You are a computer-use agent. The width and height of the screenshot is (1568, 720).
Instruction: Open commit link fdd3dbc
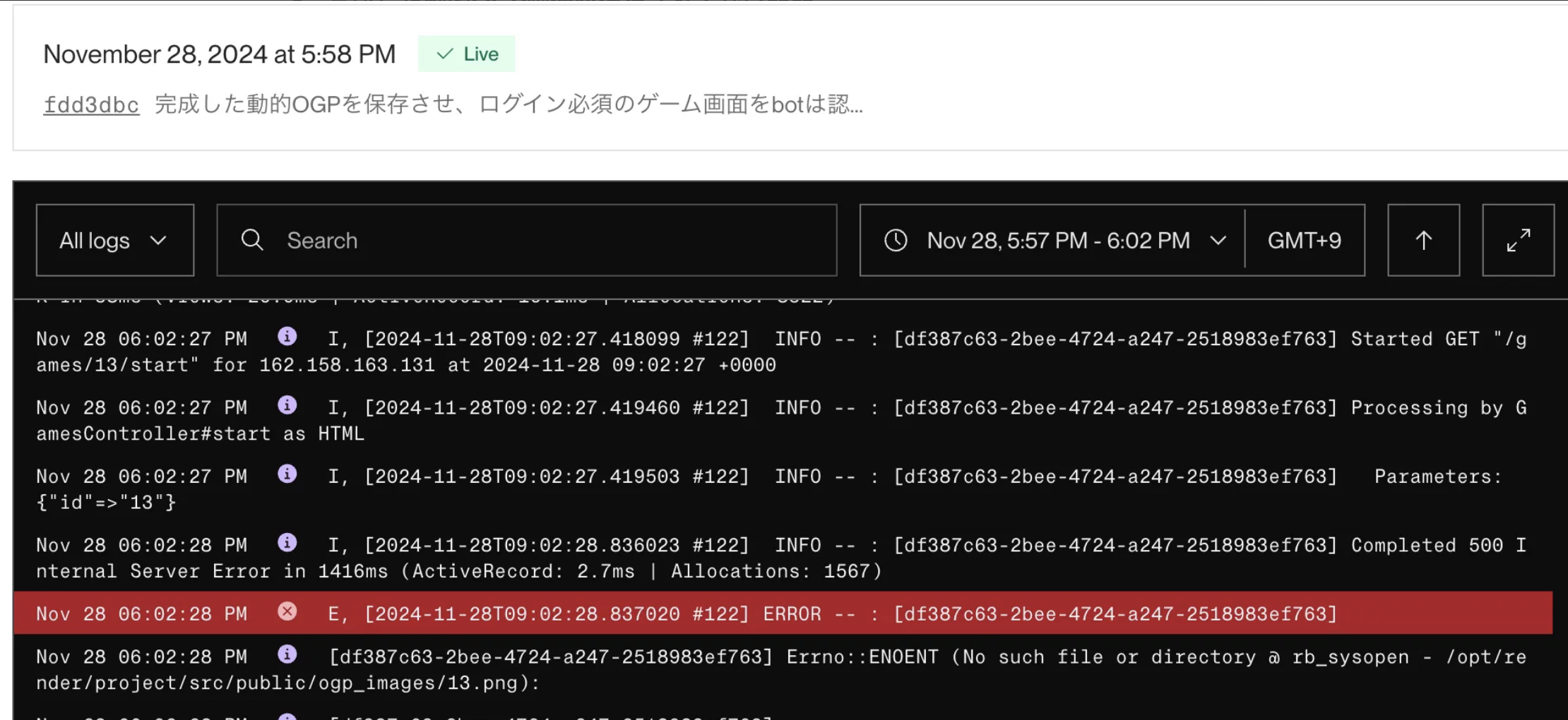click(91, 104)
